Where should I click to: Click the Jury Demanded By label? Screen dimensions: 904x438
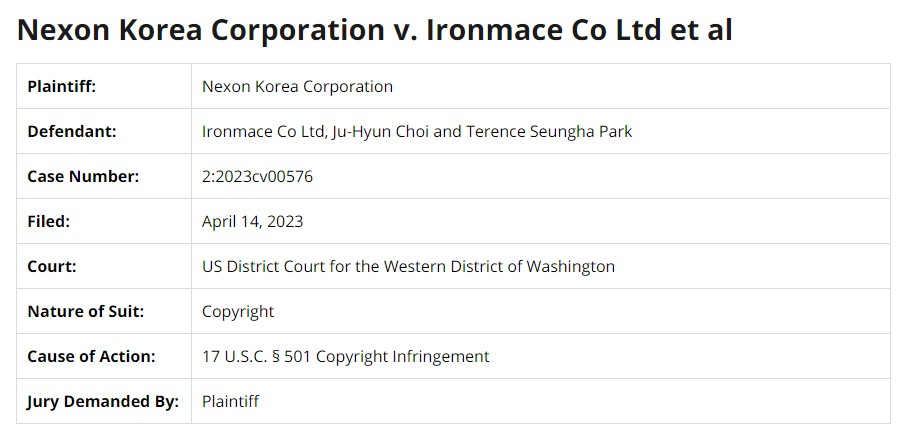(x=103, y=401)
